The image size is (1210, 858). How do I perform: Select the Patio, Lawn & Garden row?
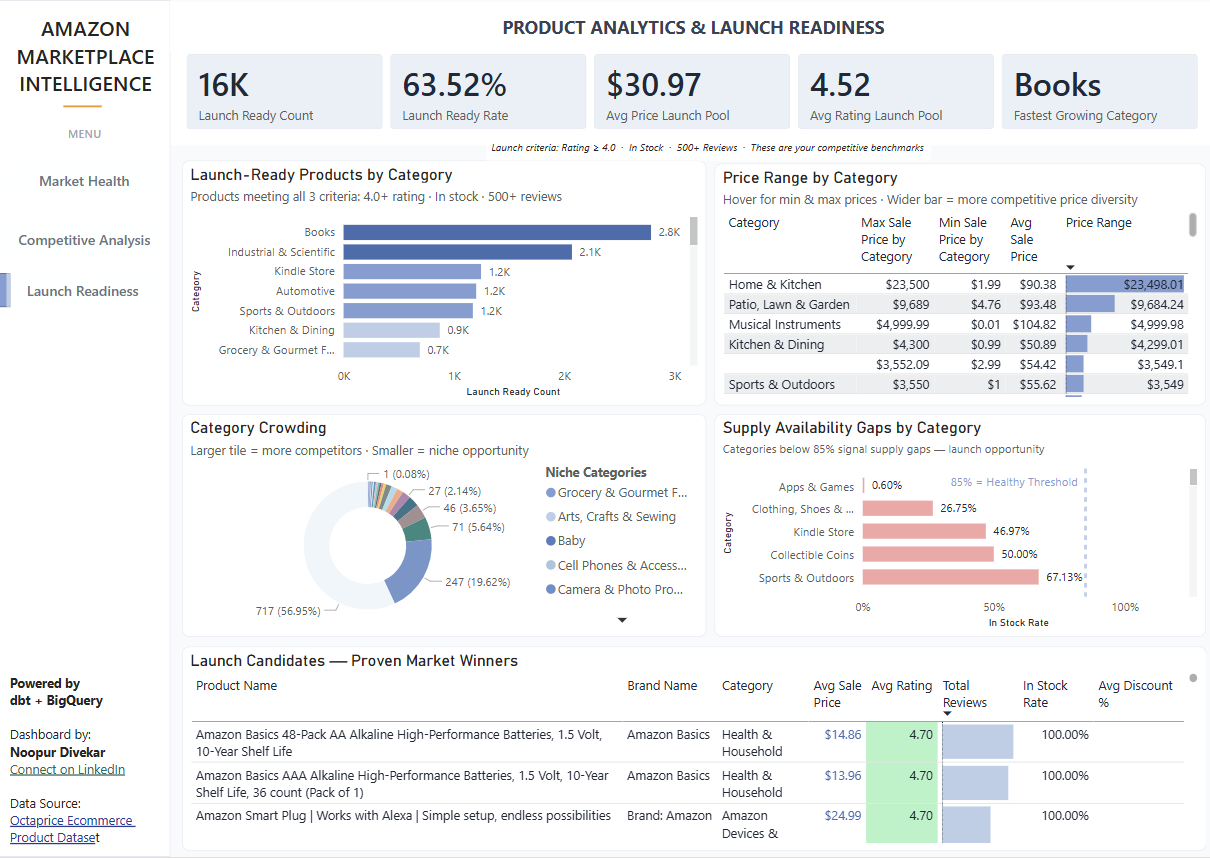[x=955, y=304]
